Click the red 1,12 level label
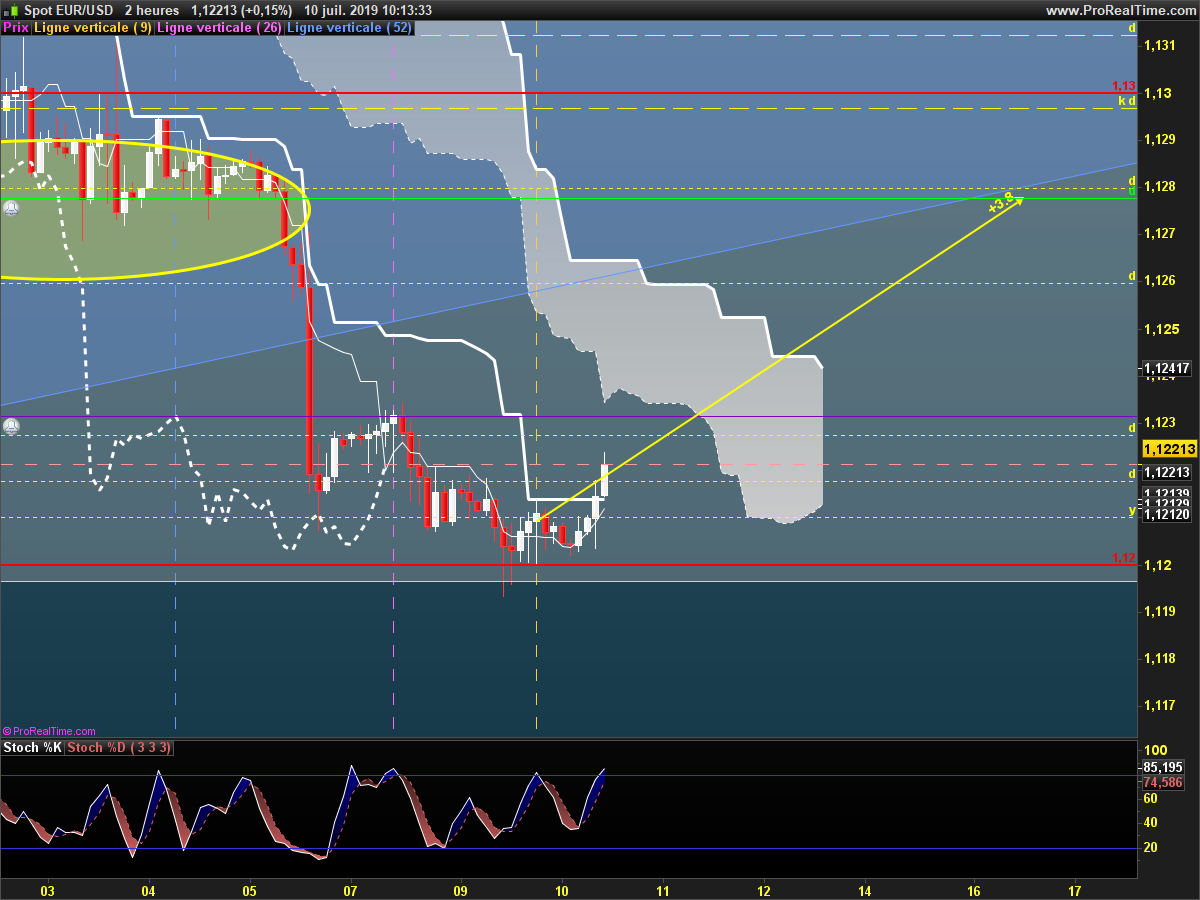 (1124, 558)
